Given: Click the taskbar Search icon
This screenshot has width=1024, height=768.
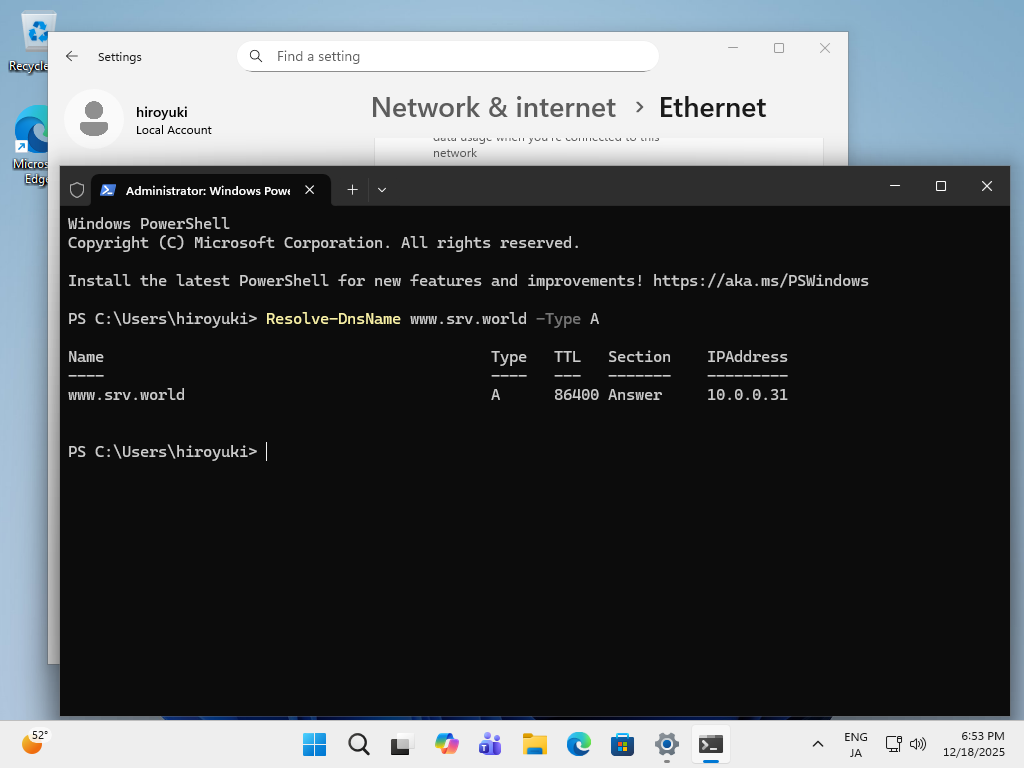Looking at the screenshot, I should point(357,744).
